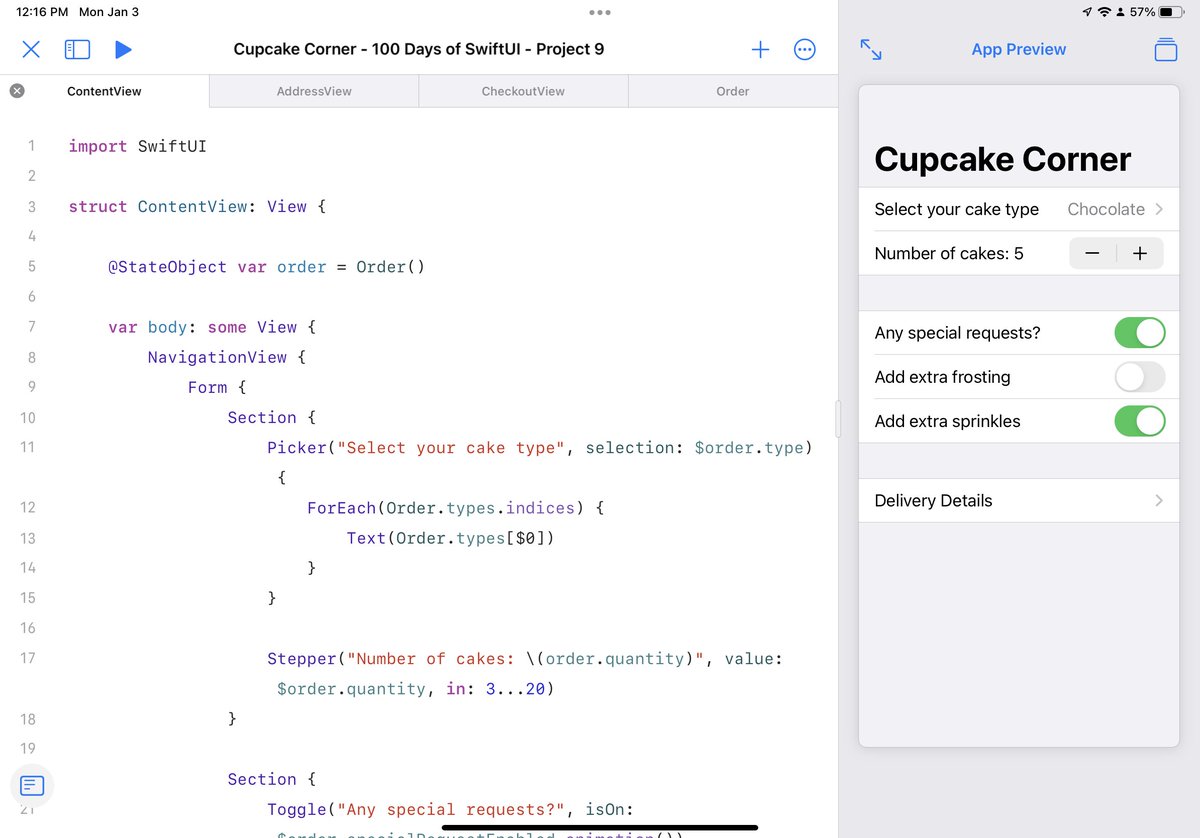Screen dimensions: 1200x838
Task: Enable the Add extra frosting toggle
Action: point(1140,377)
